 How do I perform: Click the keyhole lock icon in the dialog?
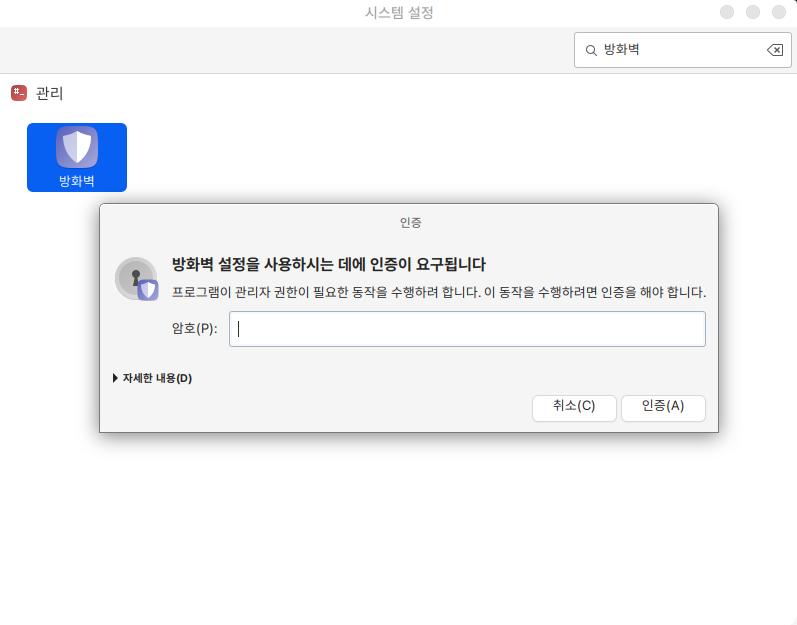tap(133, 277)
